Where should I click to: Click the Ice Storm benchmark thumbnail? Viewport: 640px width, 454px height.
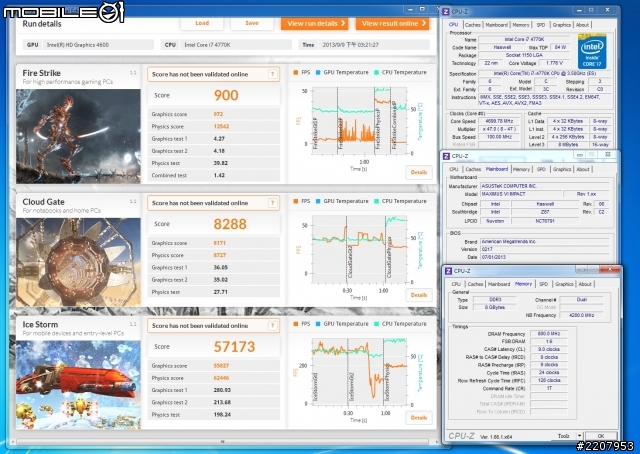(x=78, y=385)
